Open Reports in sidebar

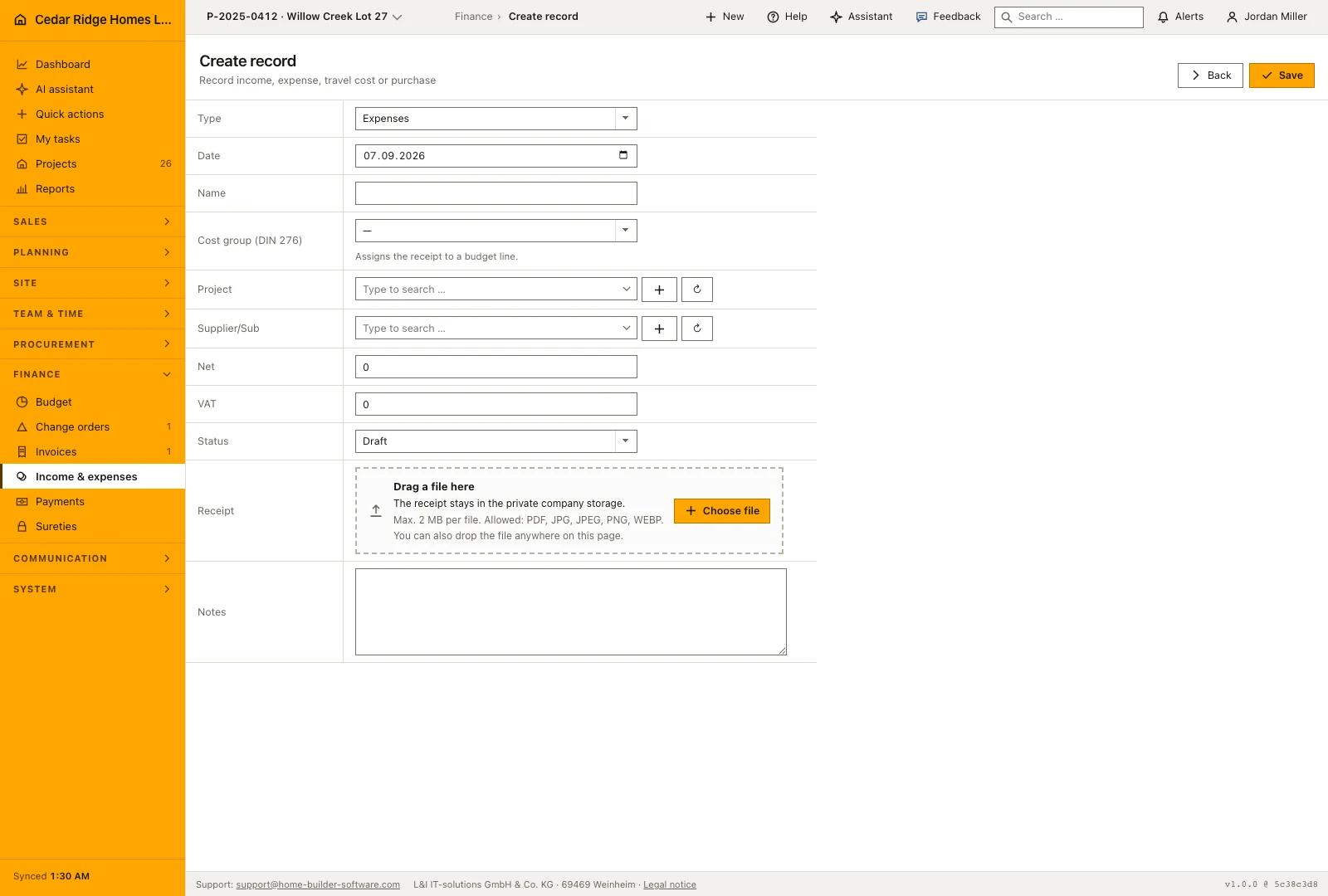(92, 188)
